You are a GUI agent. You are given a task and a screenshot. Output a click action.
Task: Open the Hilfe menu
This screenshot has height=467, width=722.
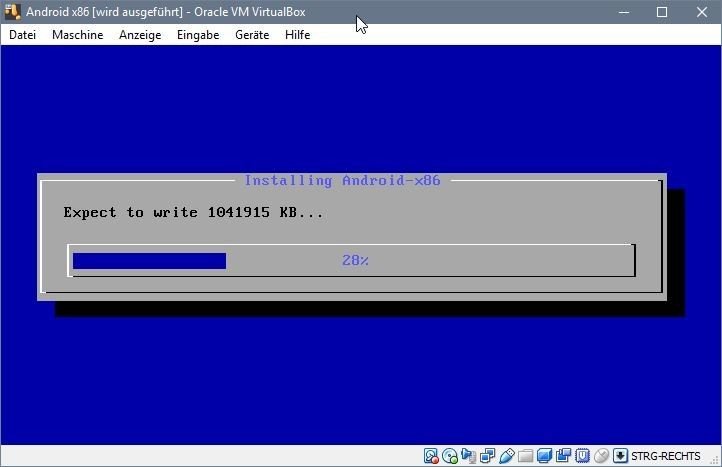pos(297,35)
